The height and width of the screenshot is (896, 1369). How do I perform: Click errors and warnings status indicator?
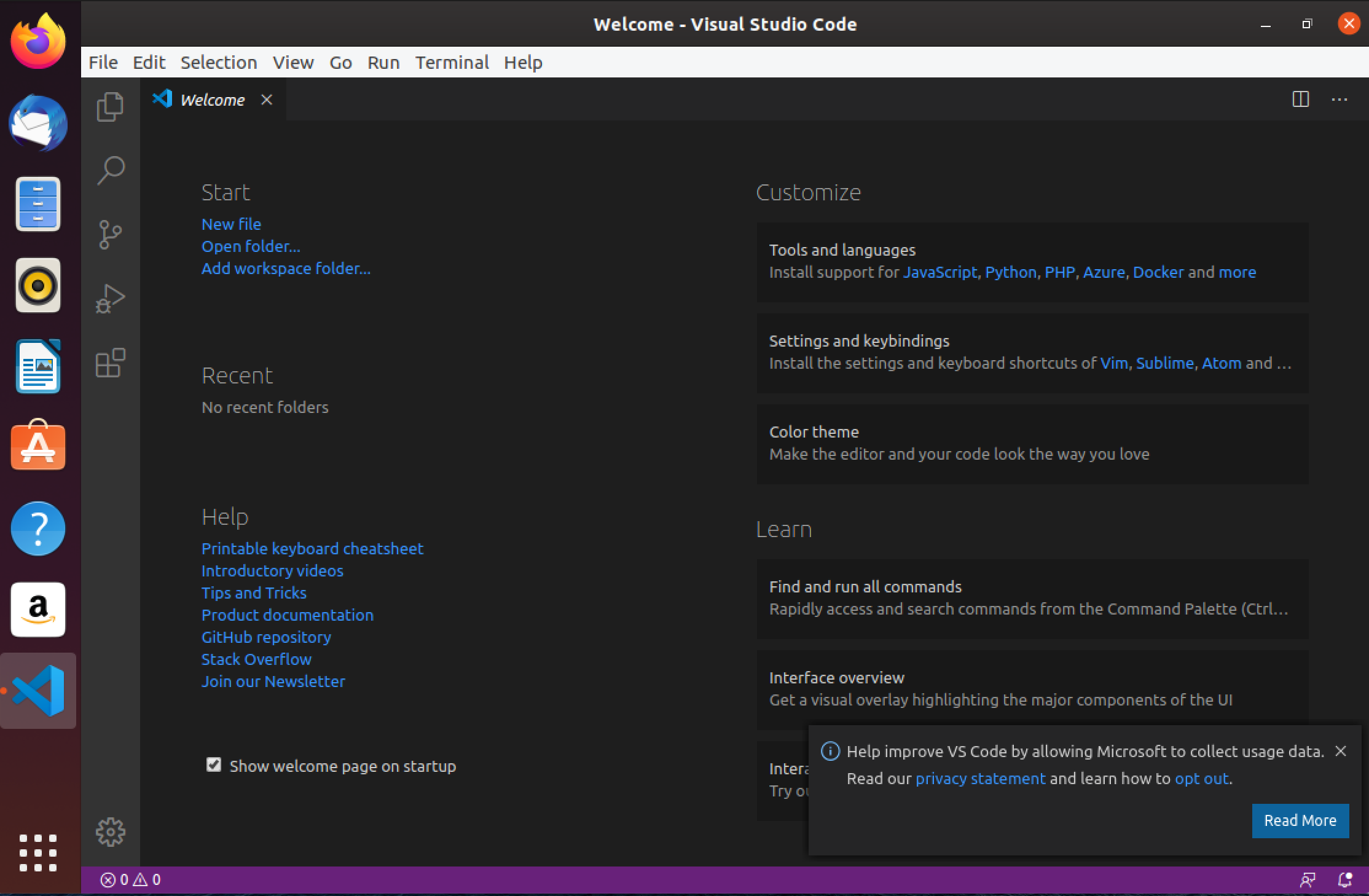[x=130, y=880]
